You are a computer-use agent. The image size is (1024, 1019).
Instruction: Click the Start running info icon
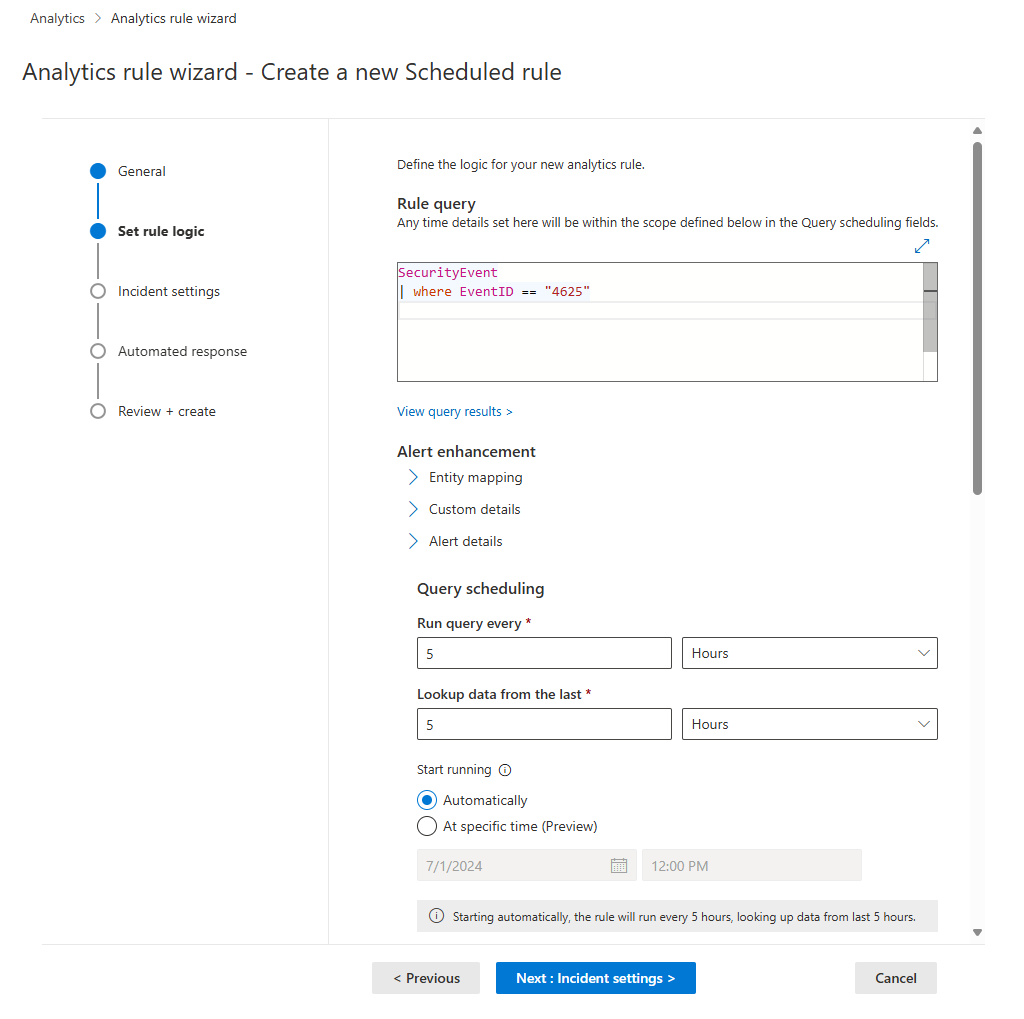[505, 770]
